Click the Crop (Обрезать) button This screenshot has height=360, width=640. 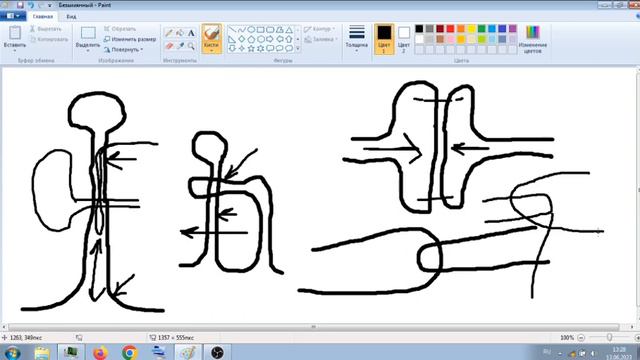click(120, 29)
